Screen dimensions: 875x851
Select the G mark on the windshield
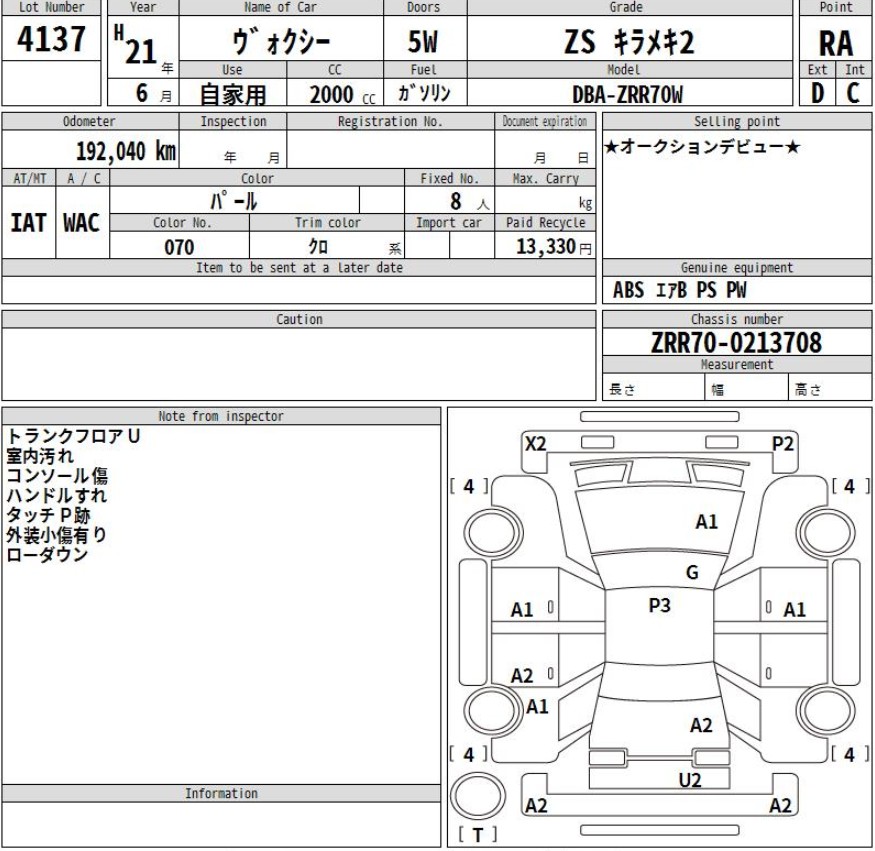(691, 573)
